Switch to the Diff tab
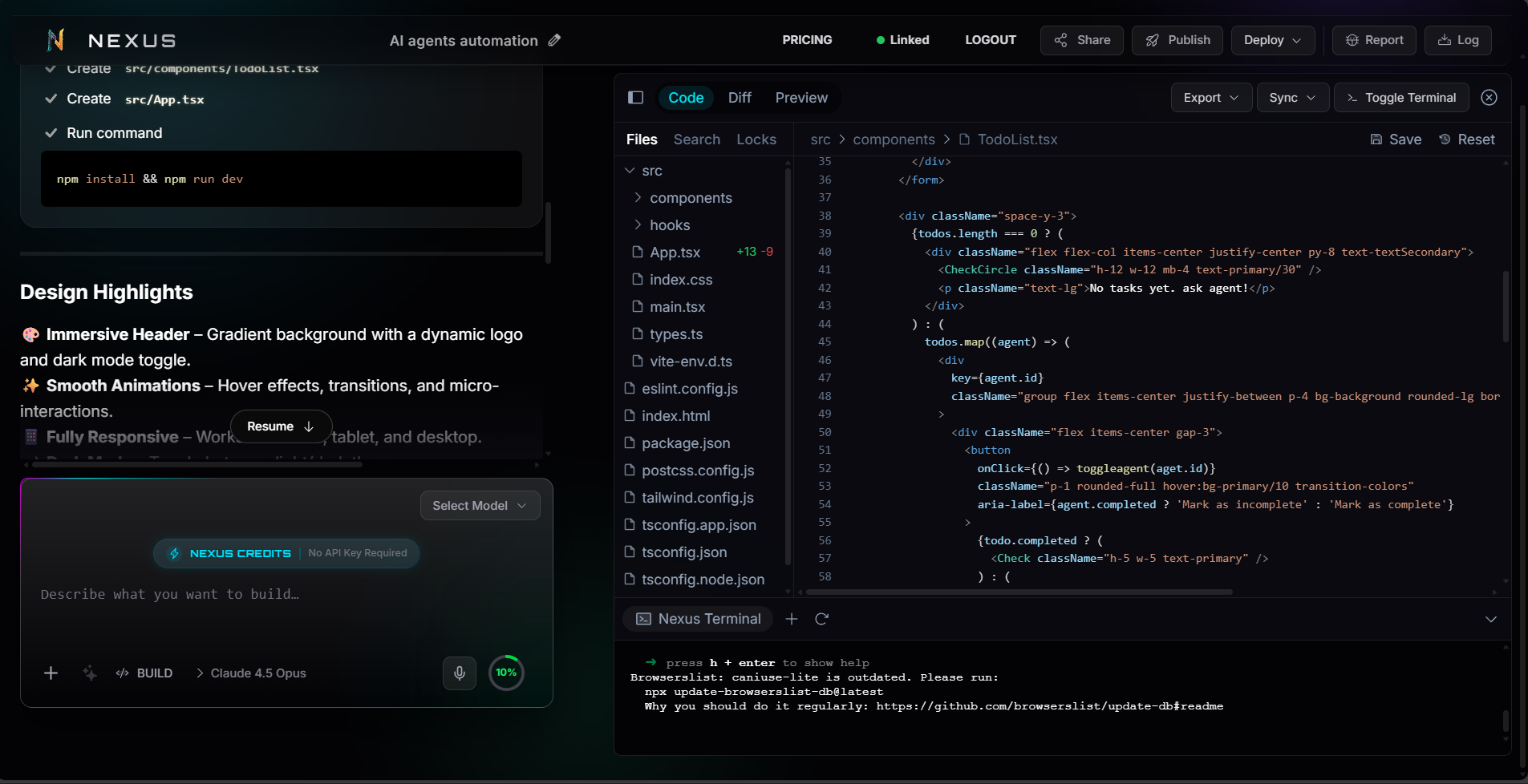Image resolution: width=1528 pixels, height=784 pixels. click(740, 98)
